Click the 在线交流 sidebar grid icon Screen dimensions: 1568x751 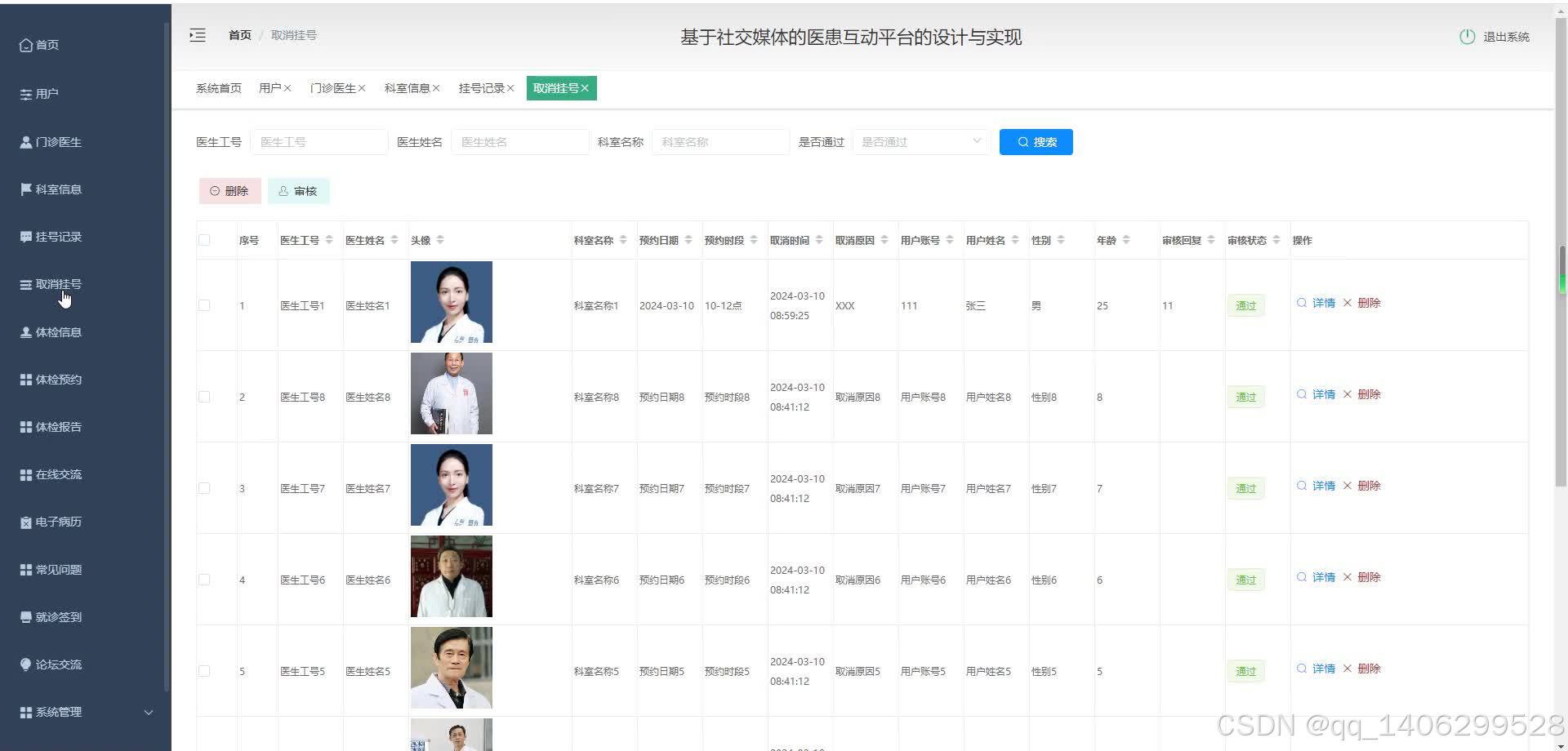point(26,474)
